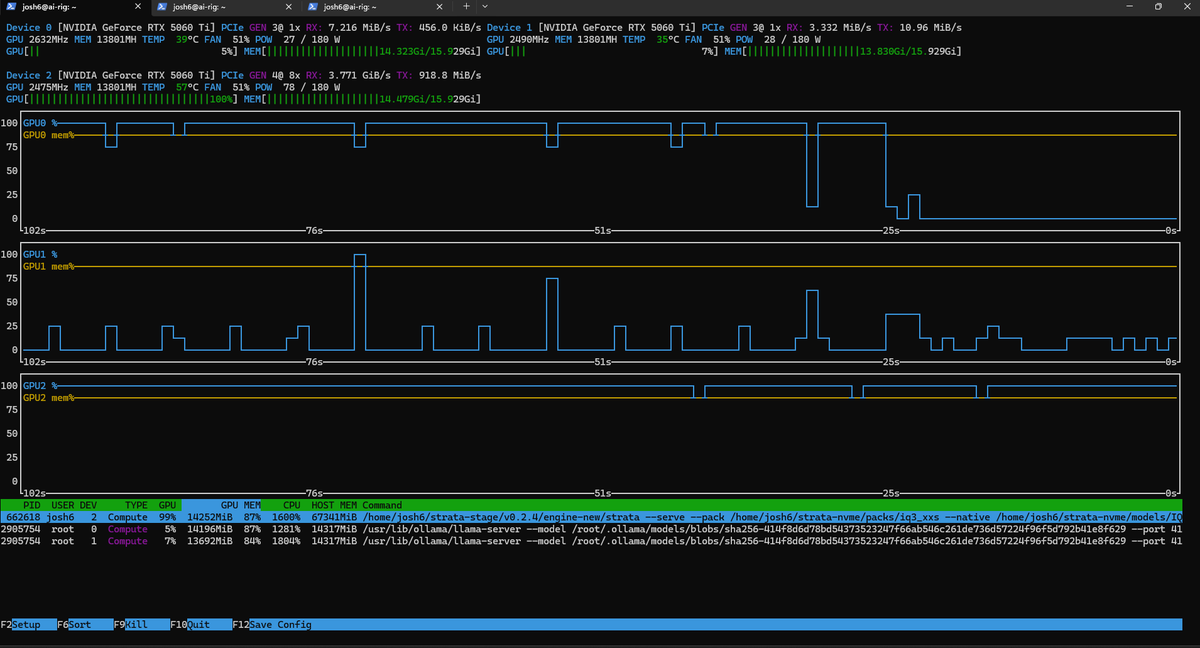Click the TX: 918.8 MiB/s value
1200x648 pixels.
437,75
